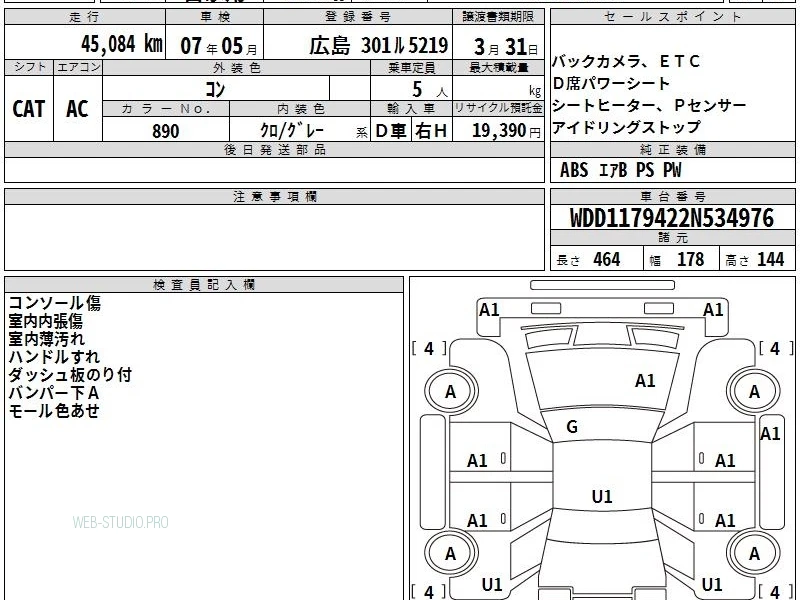Image resolution: width=800 pixels, height=600 pixels.
Task: Select the inspection date 07年05月
Action: coord(219,45)
